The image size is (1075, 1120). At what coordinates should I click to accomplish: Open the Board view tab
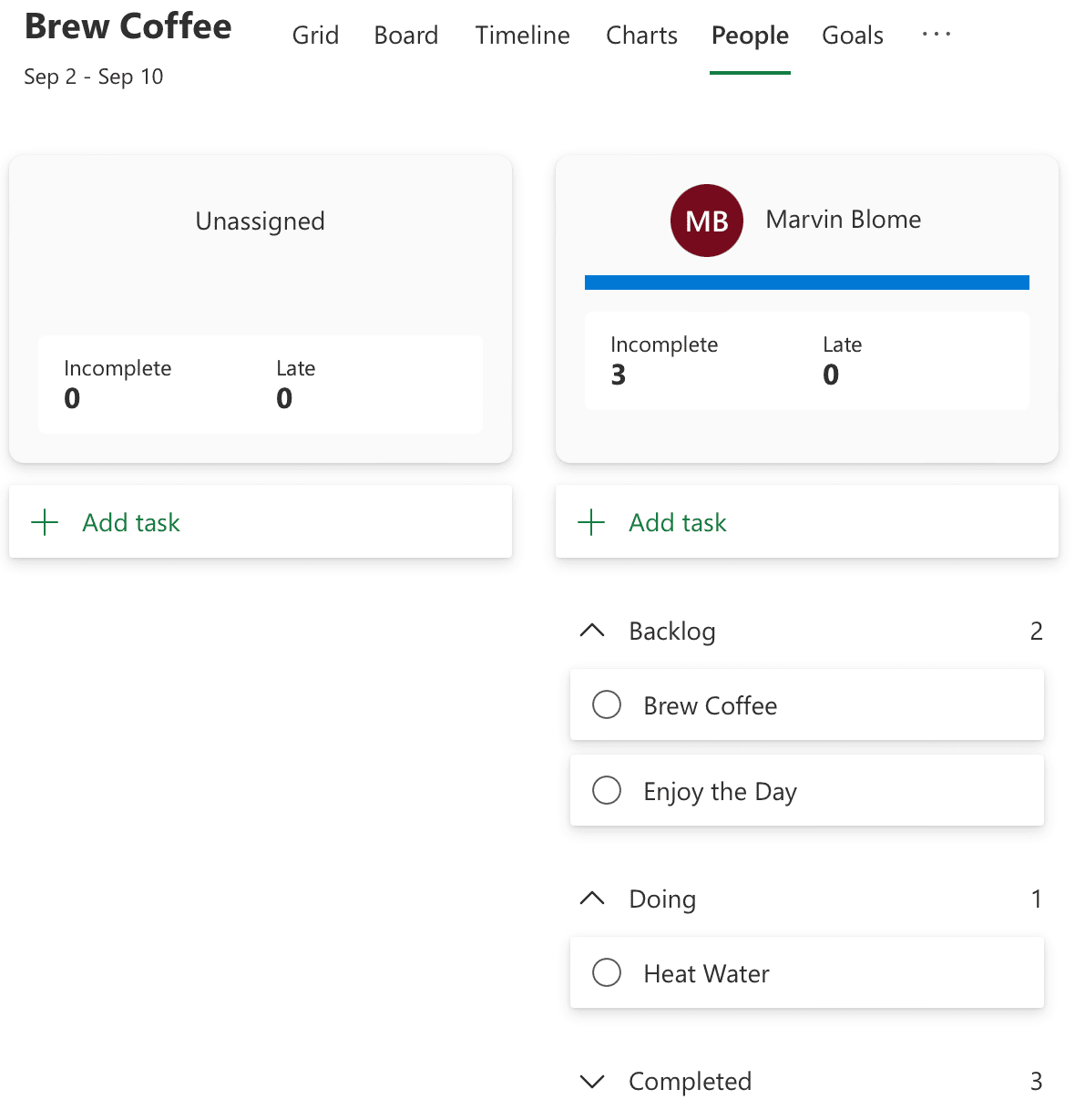[x=405, y=36]
